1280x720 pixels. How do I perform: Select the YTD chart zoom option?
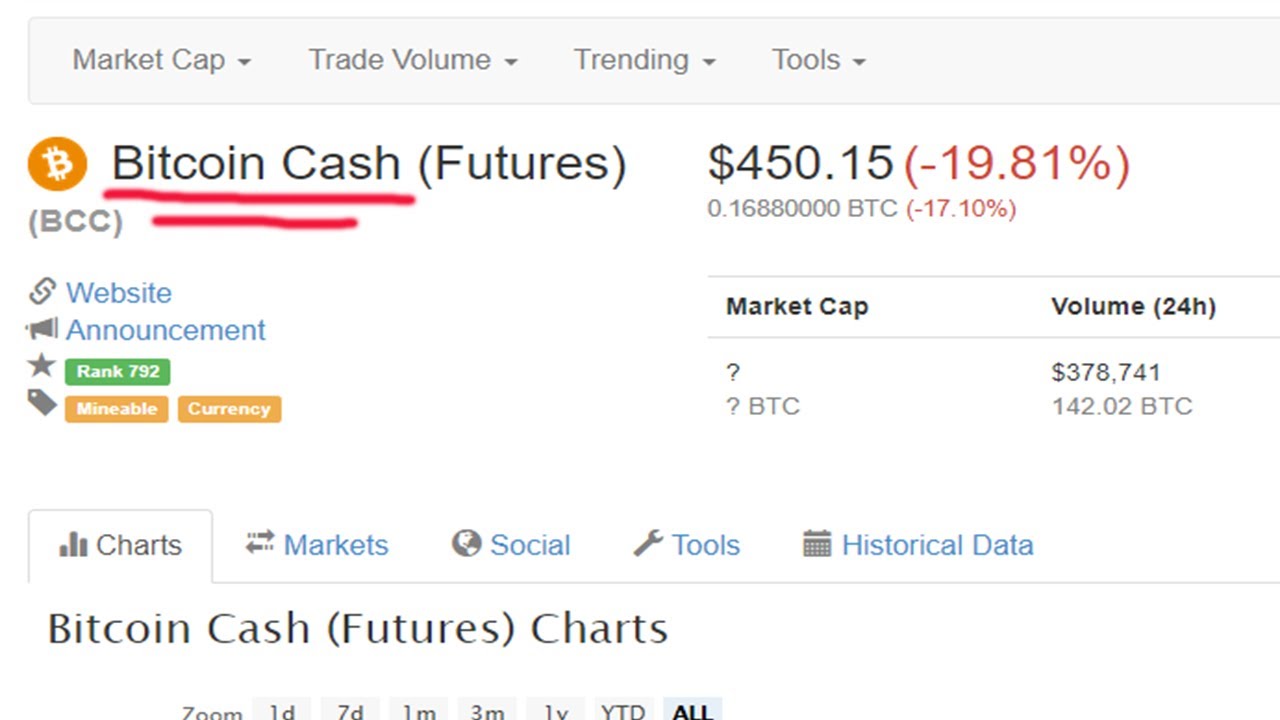click(x=623, y=711)
